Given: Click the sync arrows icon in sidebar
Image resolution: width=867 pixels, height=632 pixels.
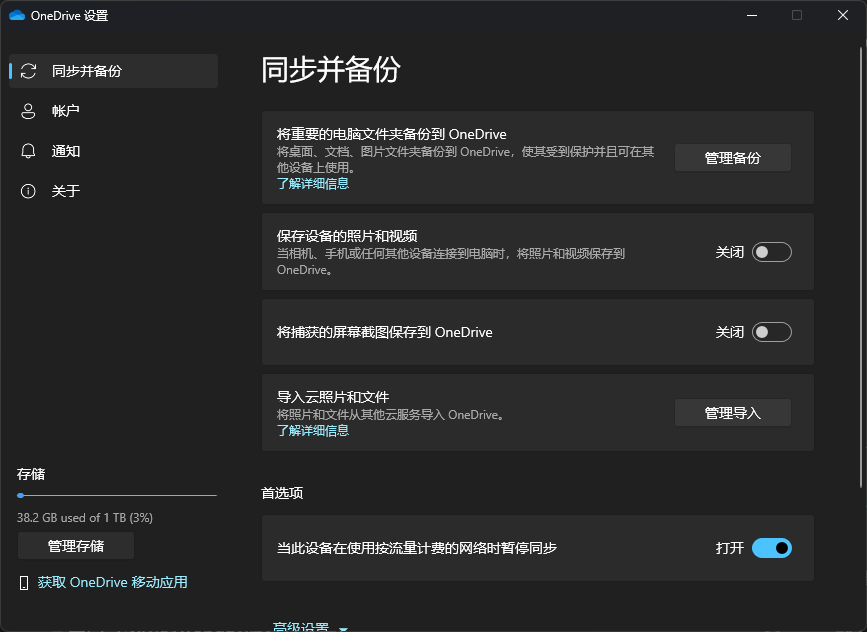Looking at the screenshot, I should (x=28, y=71).
